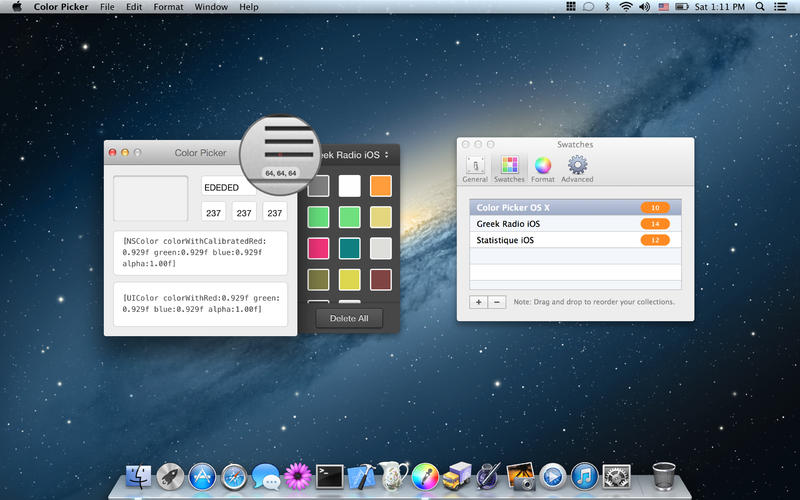Click the Wi-Fi status icon
Screen dimensions: 800x500
626,7
